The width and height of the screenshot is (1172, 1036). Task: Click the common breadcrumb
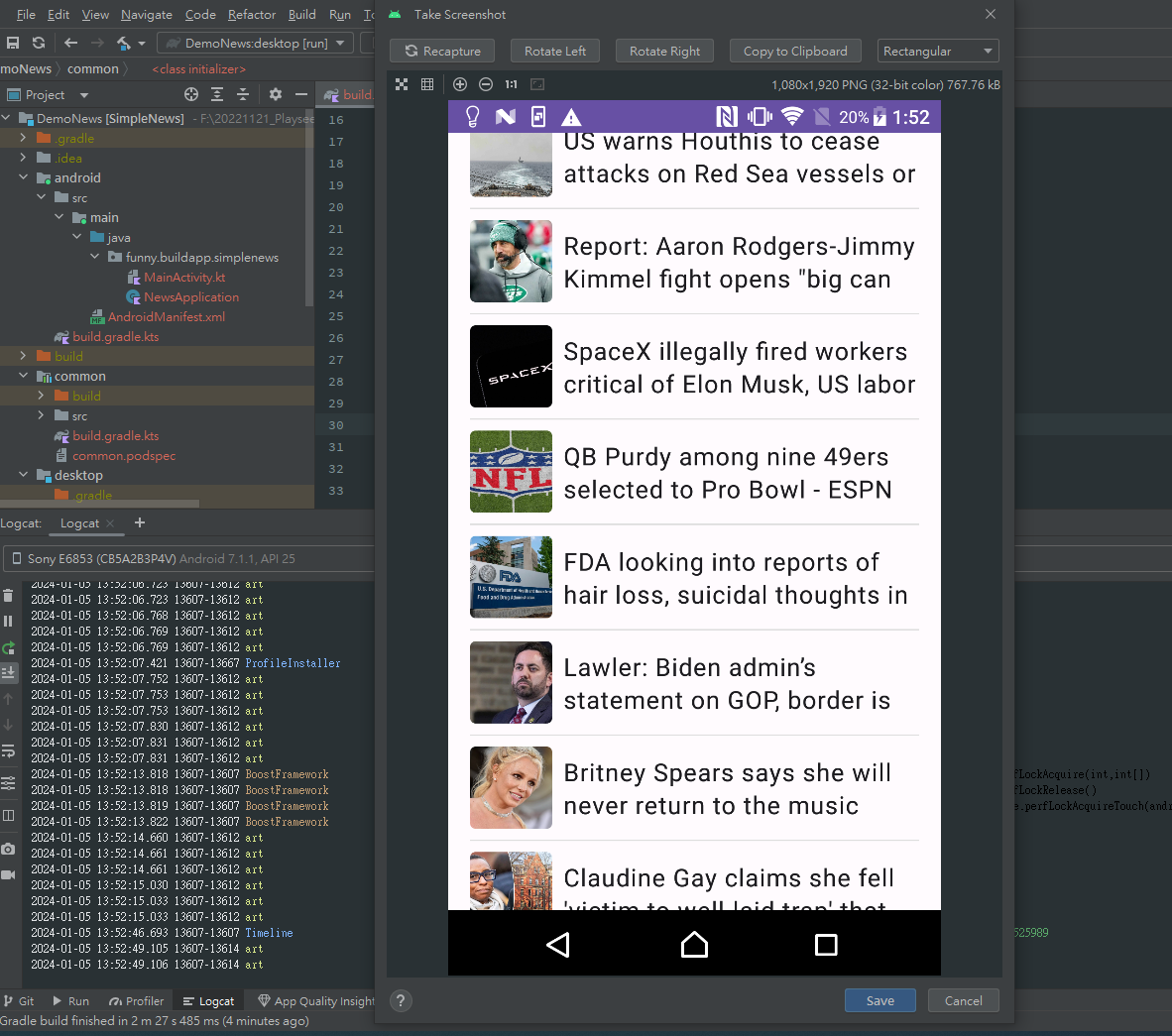92,68
